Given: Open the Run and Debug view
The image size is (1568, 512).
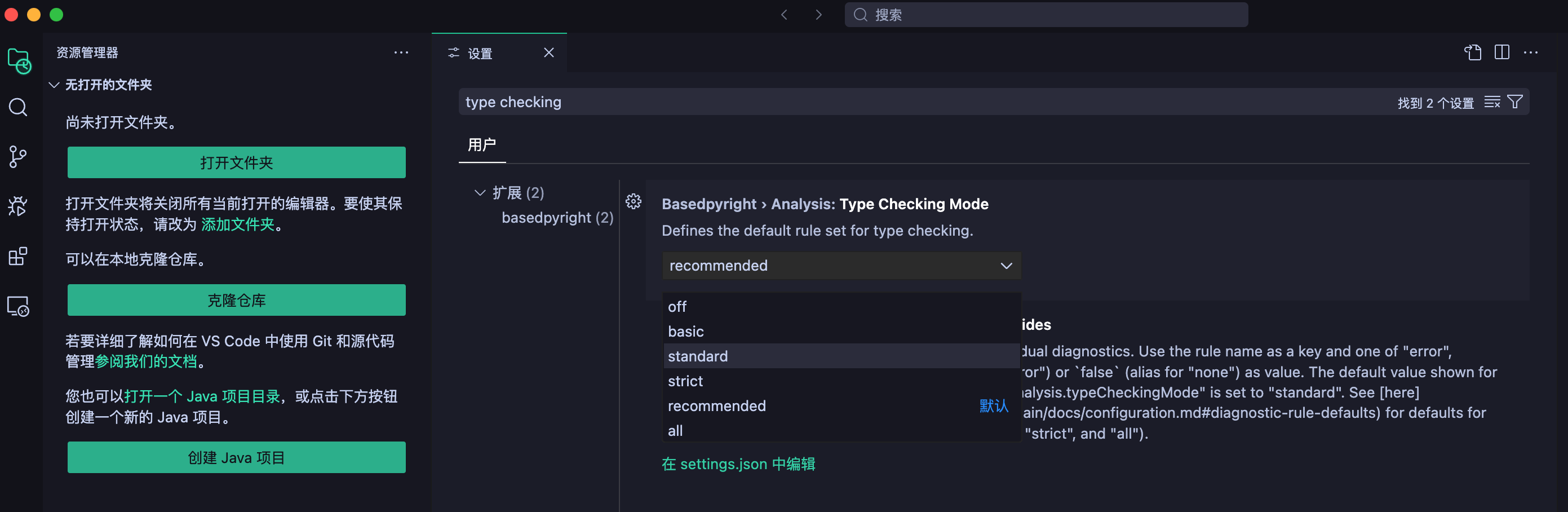Looking at the screenshot, I should click(x=18, y=206).
